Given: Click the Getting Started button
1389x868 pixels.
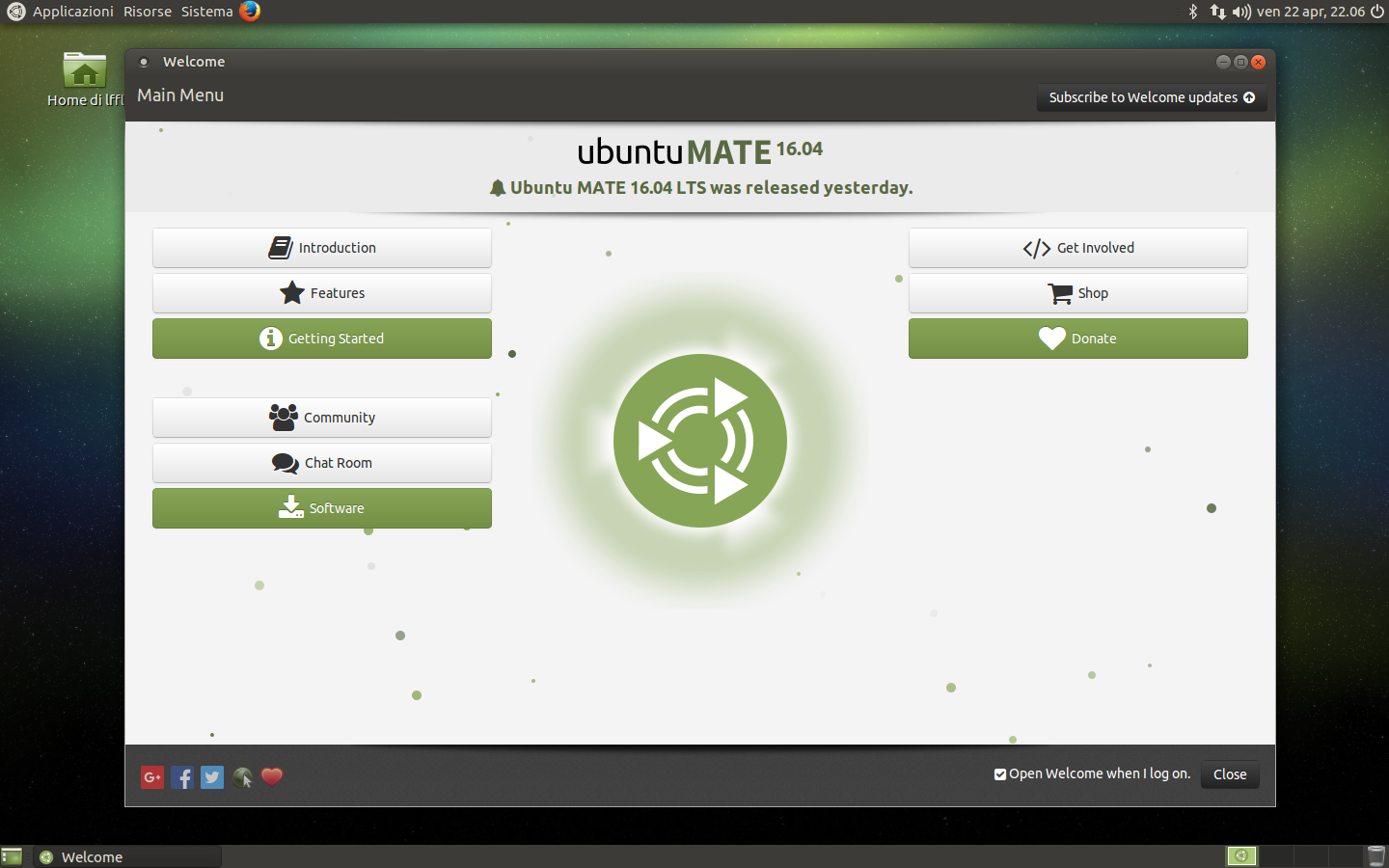Looking at the screenshot, I should pos(322,339).
